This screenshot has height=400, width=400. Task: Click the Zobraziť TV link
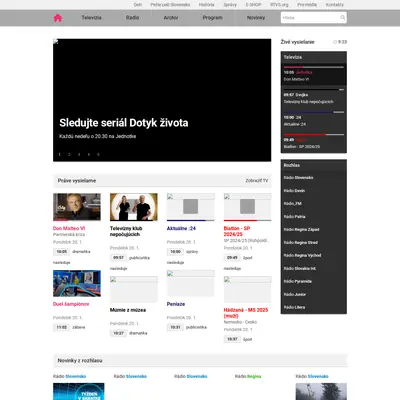tap(257, 180)
